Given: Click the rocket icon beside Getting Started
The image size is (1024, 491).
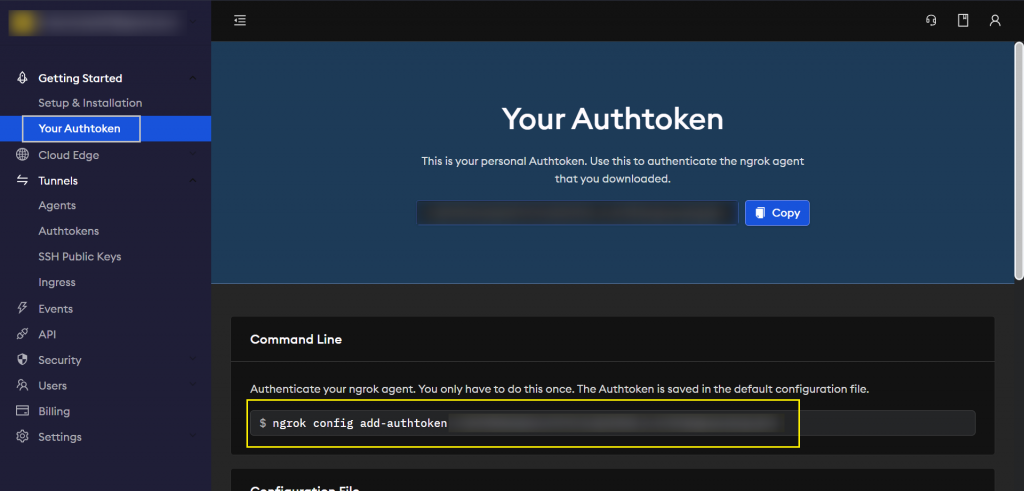Looking at the screenshot, I should [22, 78].
